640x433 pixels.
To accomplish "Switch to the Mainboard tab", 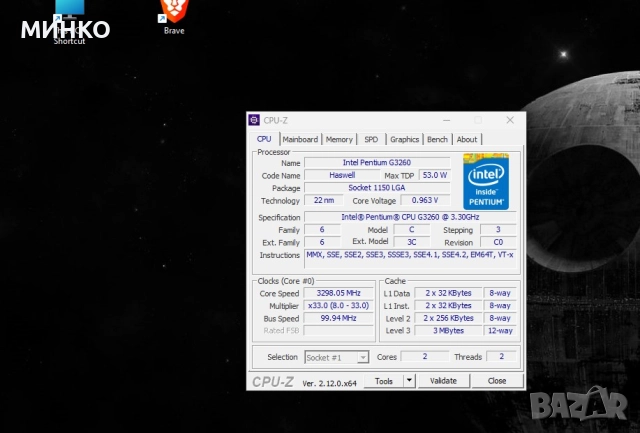I will (x=300, y=139).
